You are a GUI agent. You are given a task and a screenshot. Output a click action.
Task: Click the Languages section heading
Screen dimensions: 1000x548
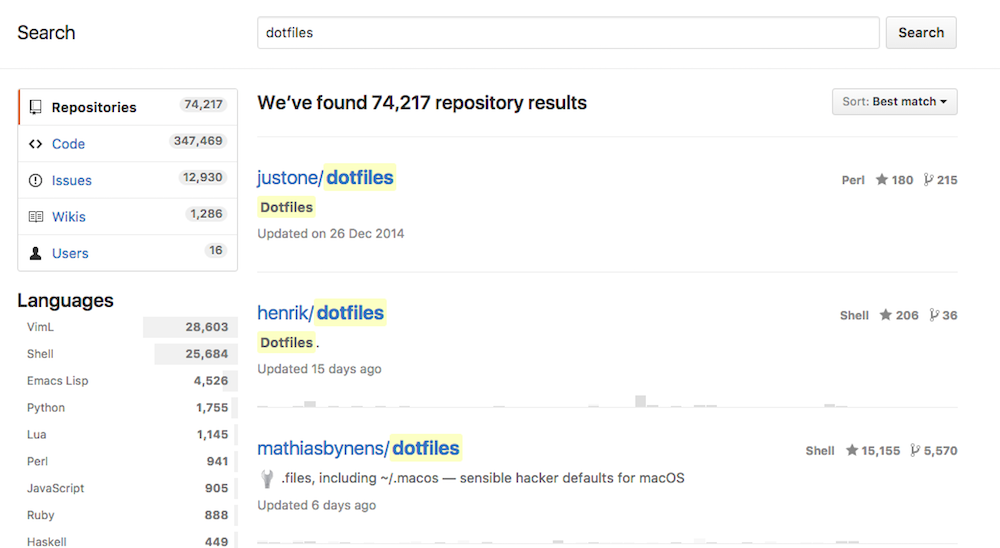click(65, 300)
